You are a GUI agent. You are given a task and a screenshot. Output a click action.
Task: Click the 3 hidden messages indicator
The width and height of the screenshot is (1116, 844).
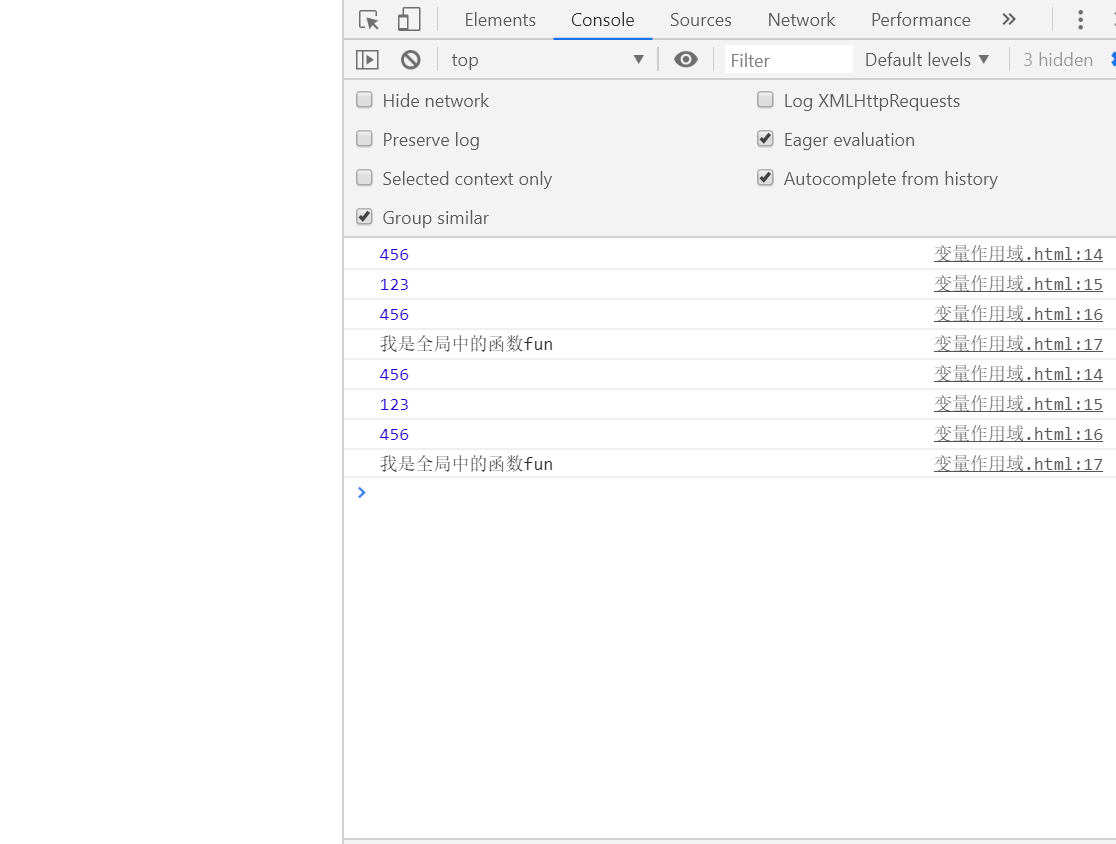pos(1058,60)
